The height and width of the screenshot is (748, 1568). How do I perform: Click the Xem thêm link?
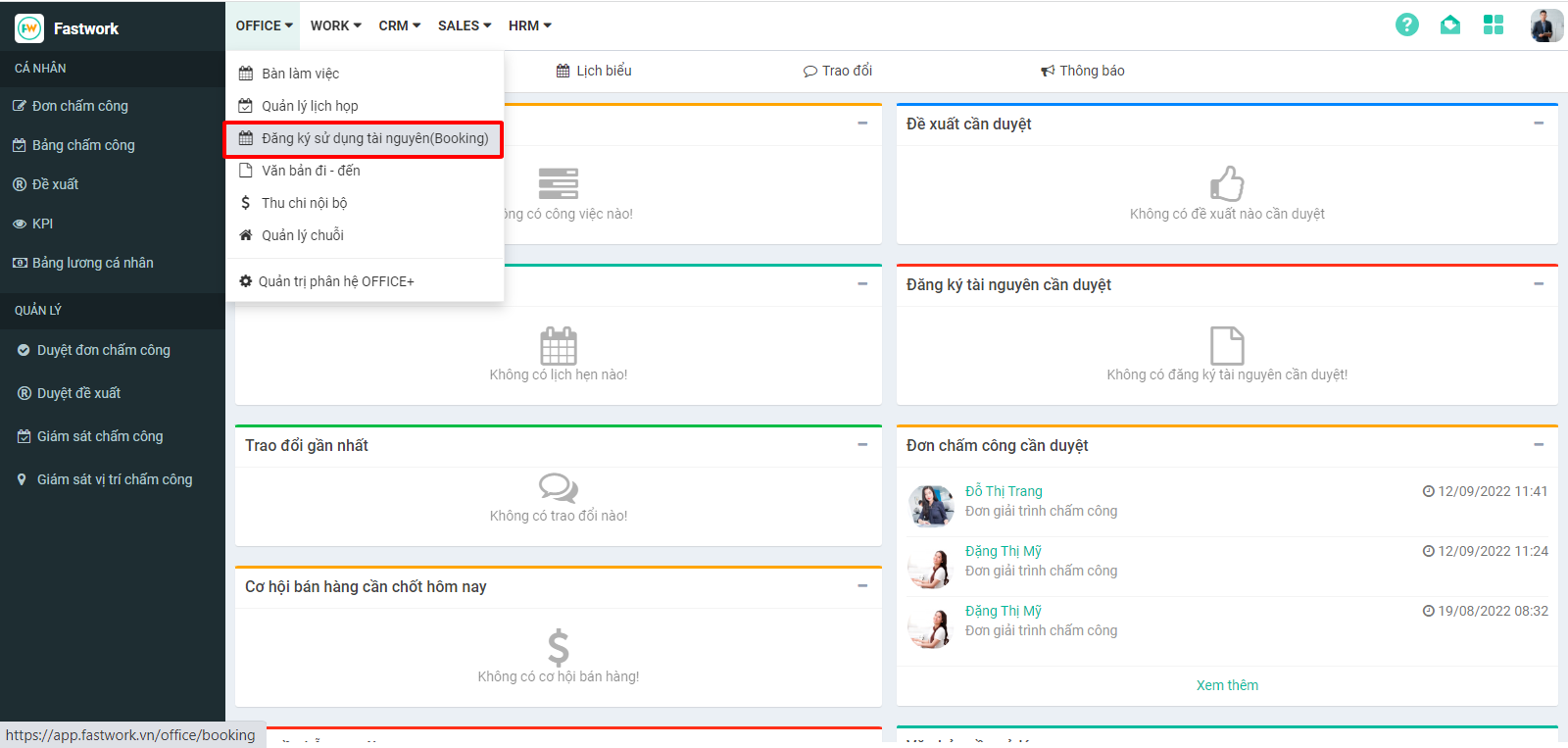coord(1227,685)
